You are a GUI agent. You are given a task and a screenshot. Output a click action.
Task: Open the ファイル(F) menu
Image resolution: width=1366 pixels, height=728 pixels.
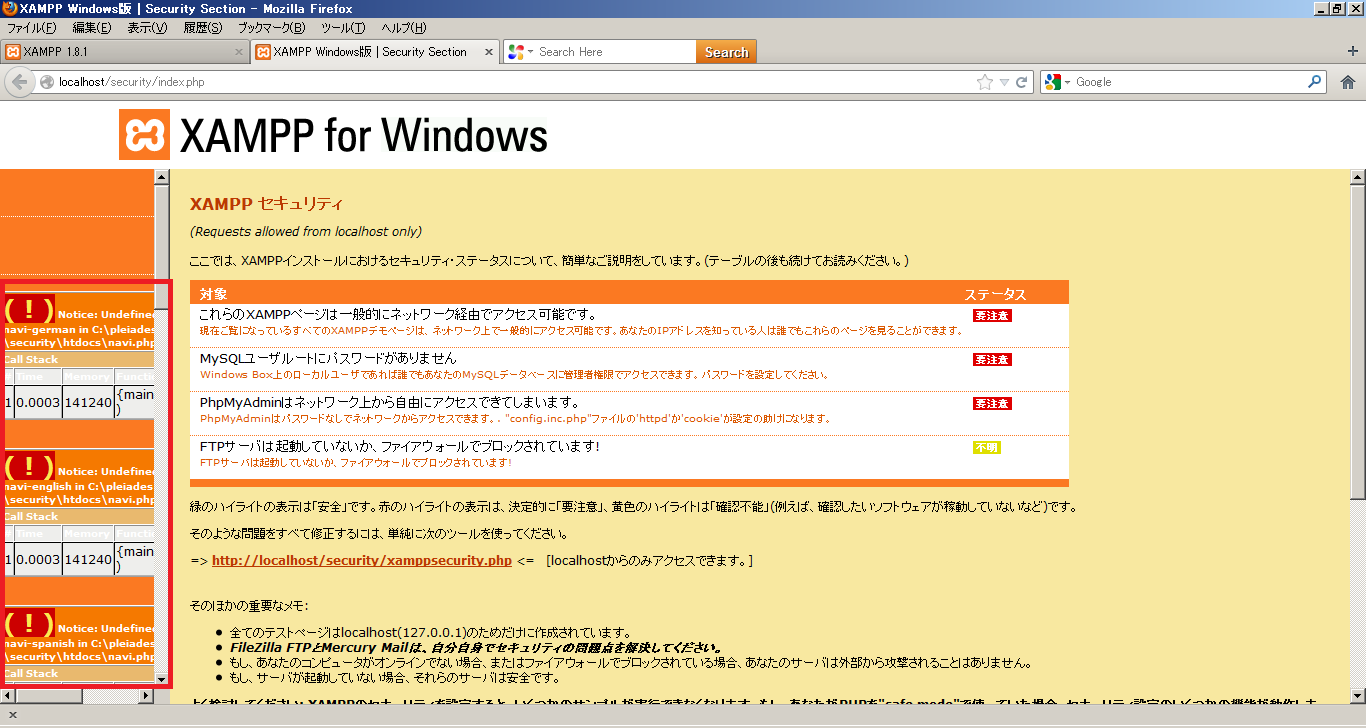coord(31,27)
